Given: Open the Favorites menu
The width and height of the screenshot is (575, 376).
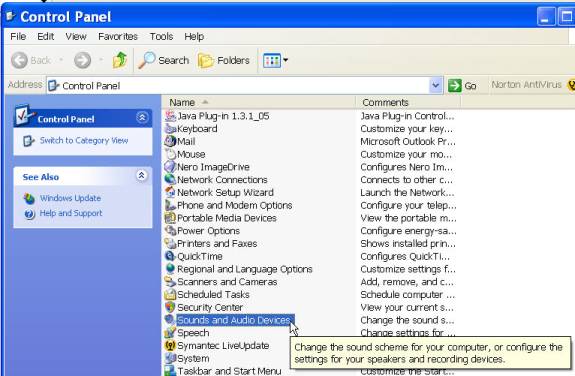Looking at the screenshot, I should [118, 37].
